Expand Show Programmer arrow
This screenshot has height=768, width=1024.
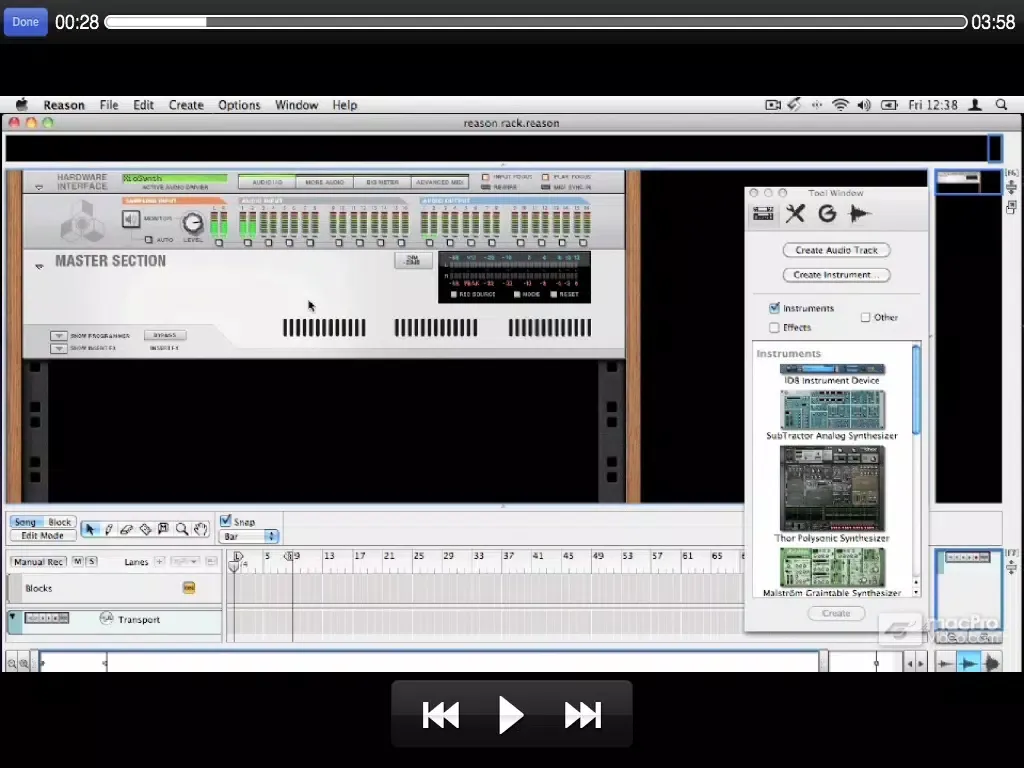59,336
